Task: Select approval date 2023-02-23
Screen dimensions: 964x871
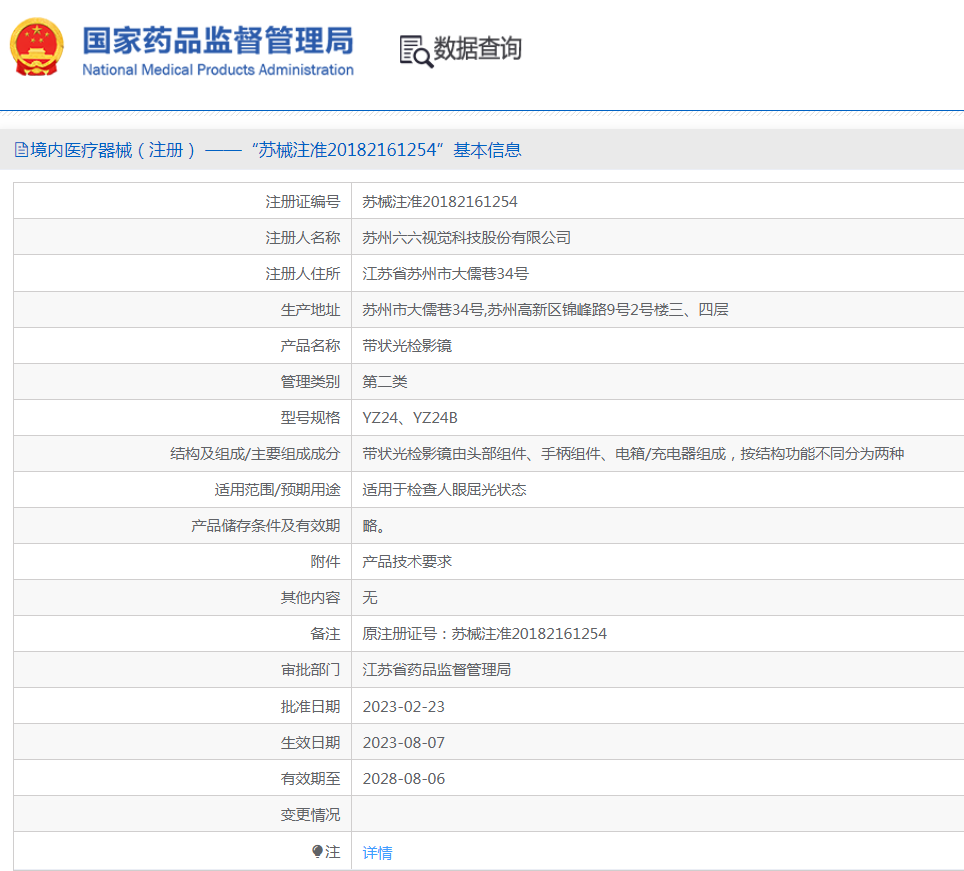Action: 404,707
